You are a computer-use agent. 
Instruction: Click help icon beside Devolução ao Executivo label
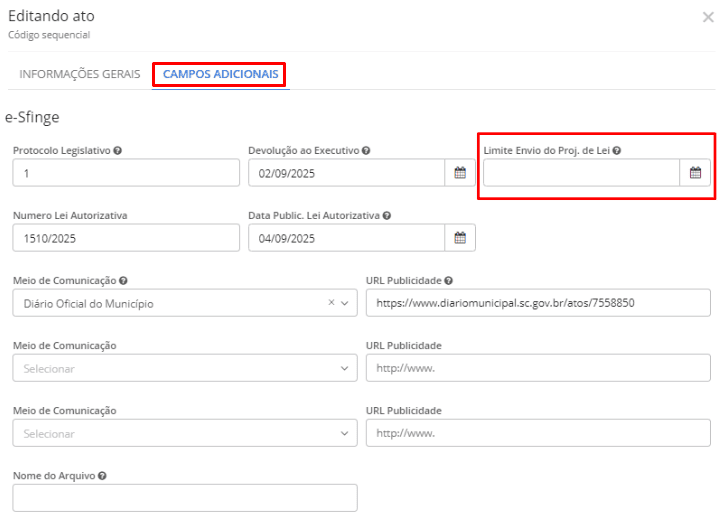pyautogui.click(x=366, y=151)
